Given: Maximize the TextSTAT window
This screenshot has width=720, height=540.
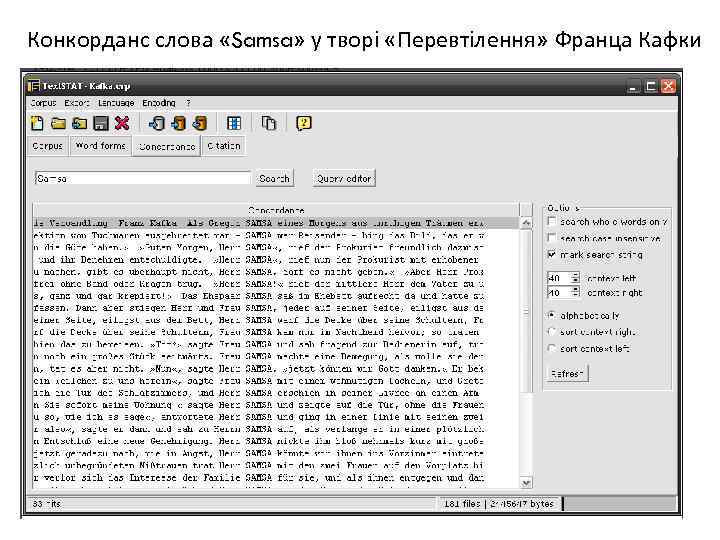Looking at the screenshot, I should coord(651,86).
